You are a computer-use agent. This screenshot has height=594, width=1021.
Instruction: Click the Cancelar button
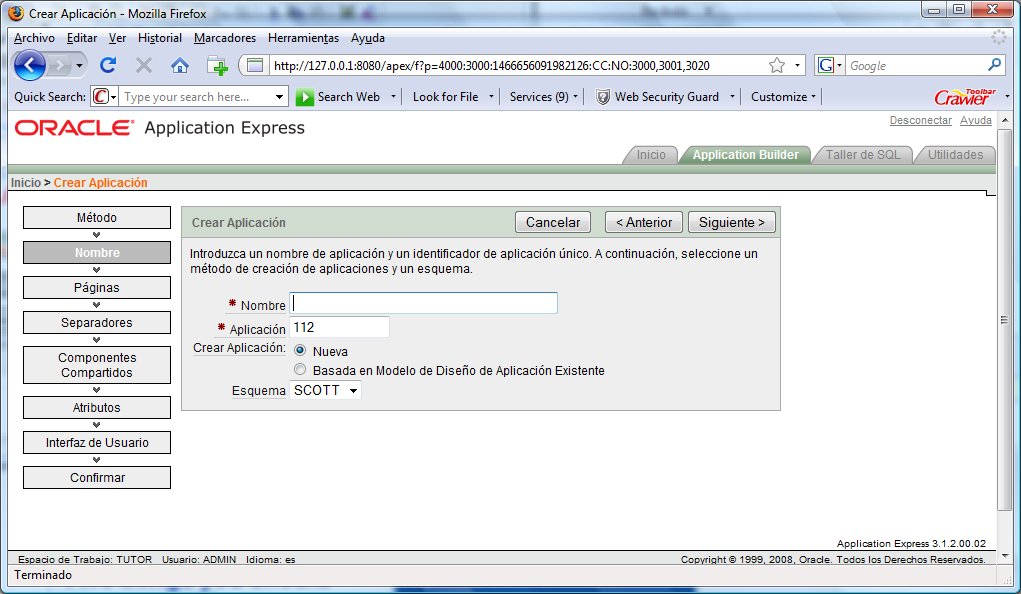coord(553,222)
